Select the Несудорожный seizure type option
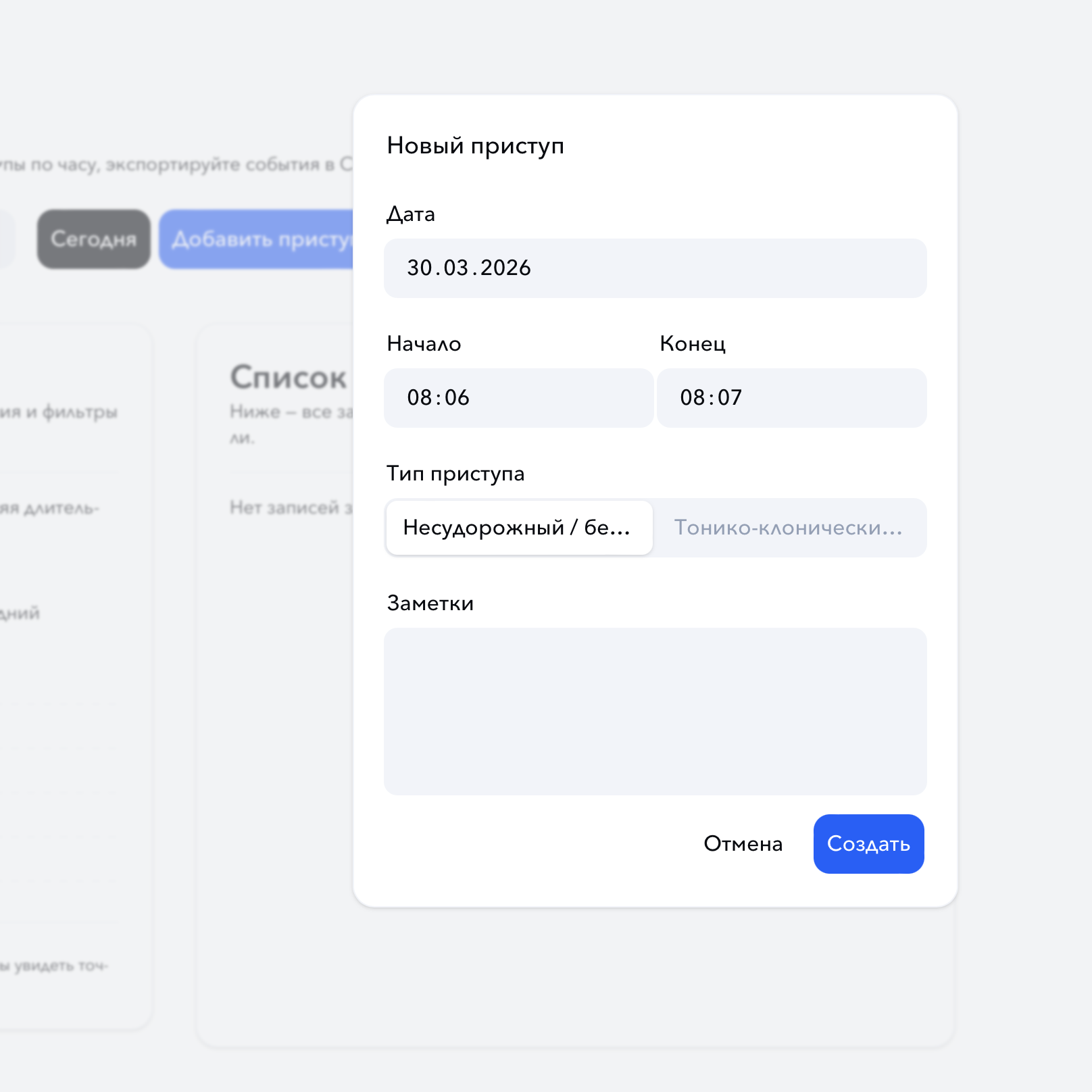The image size is (1092, 1092). (519, 528)
